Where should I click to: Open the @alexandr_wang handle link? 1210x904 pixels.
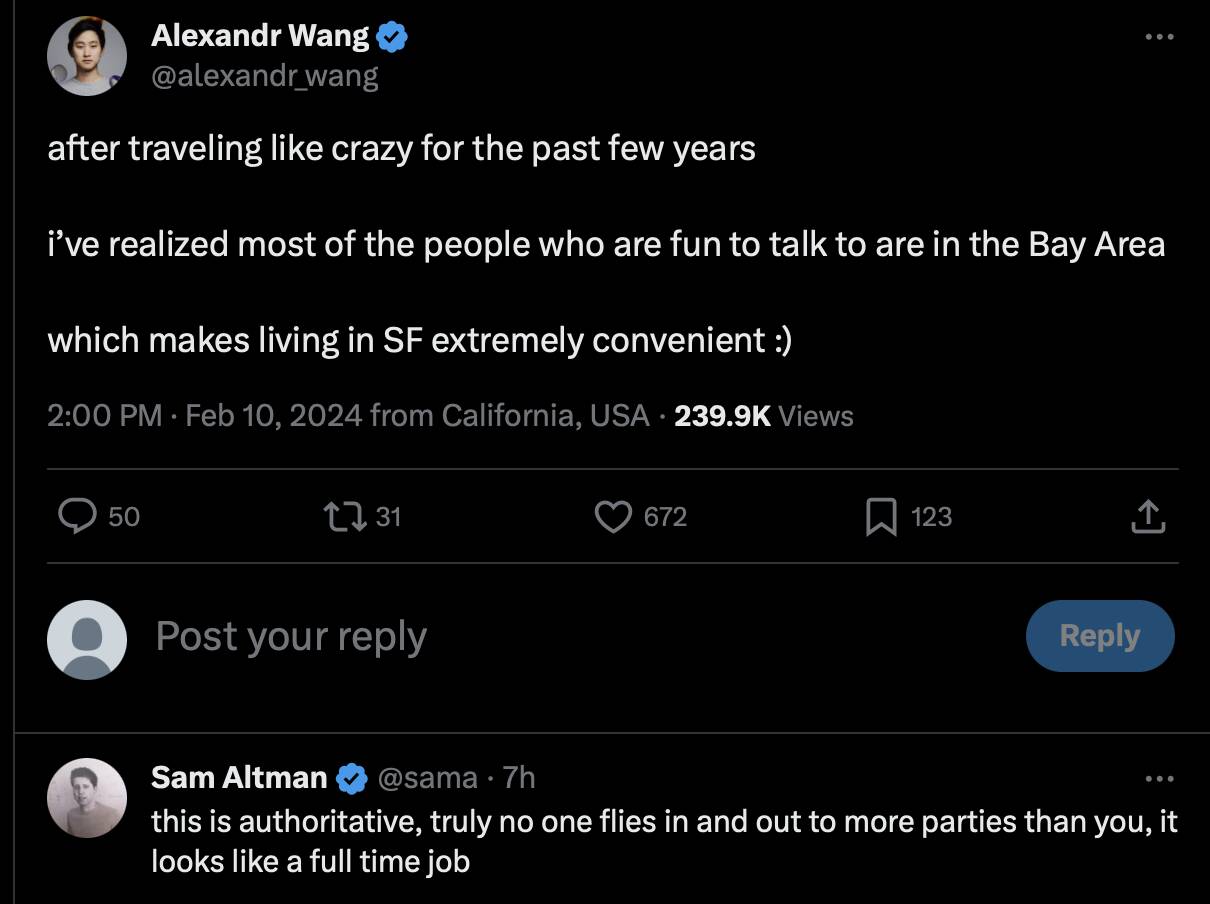coord(265,76)
